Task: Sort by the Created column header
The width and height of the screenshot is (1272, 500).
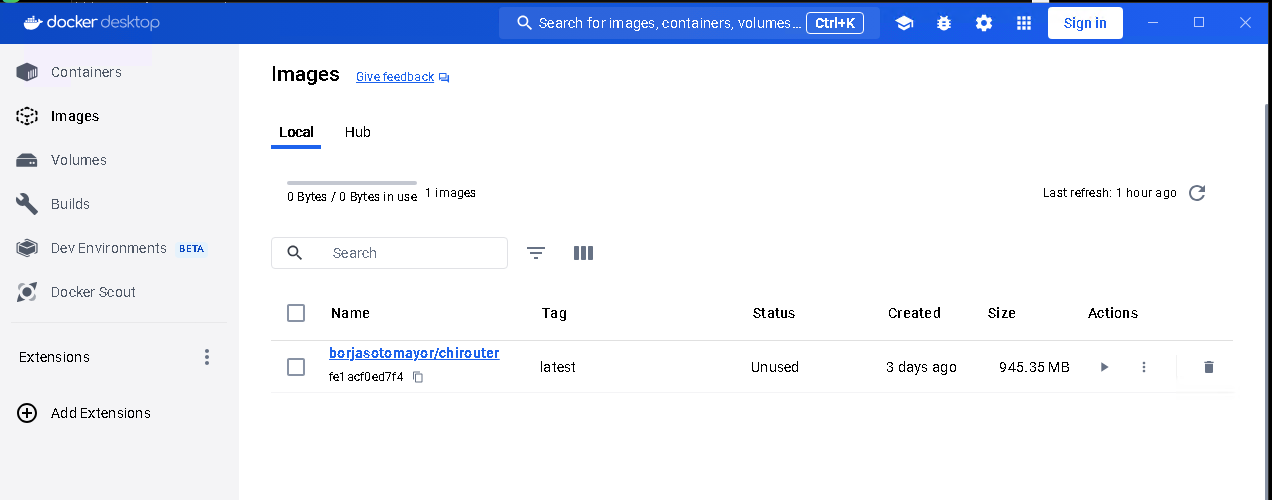Action: click(x=914, y=313)
